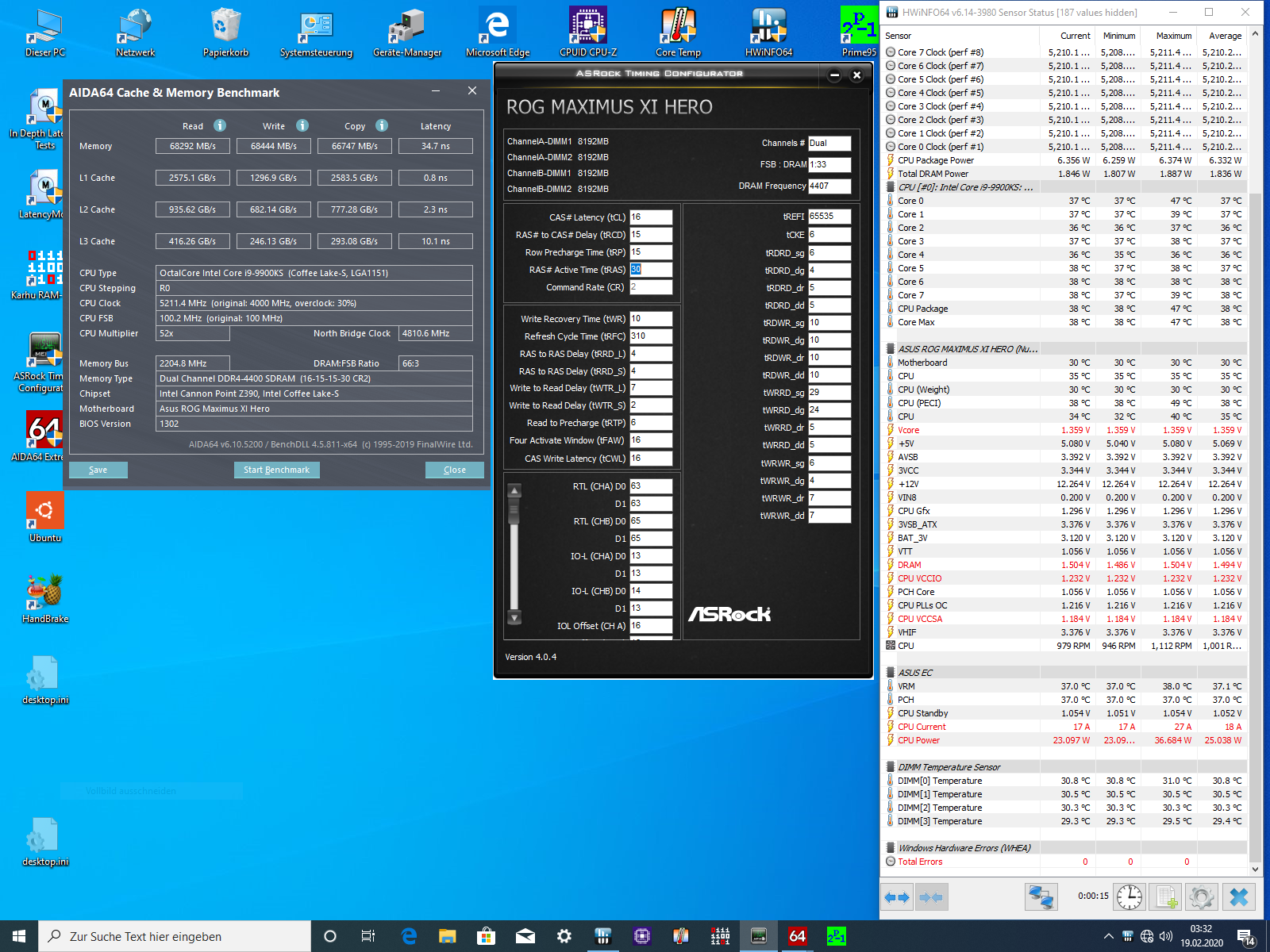Select the DIMM[0] Temperature row

[1064, 781]
